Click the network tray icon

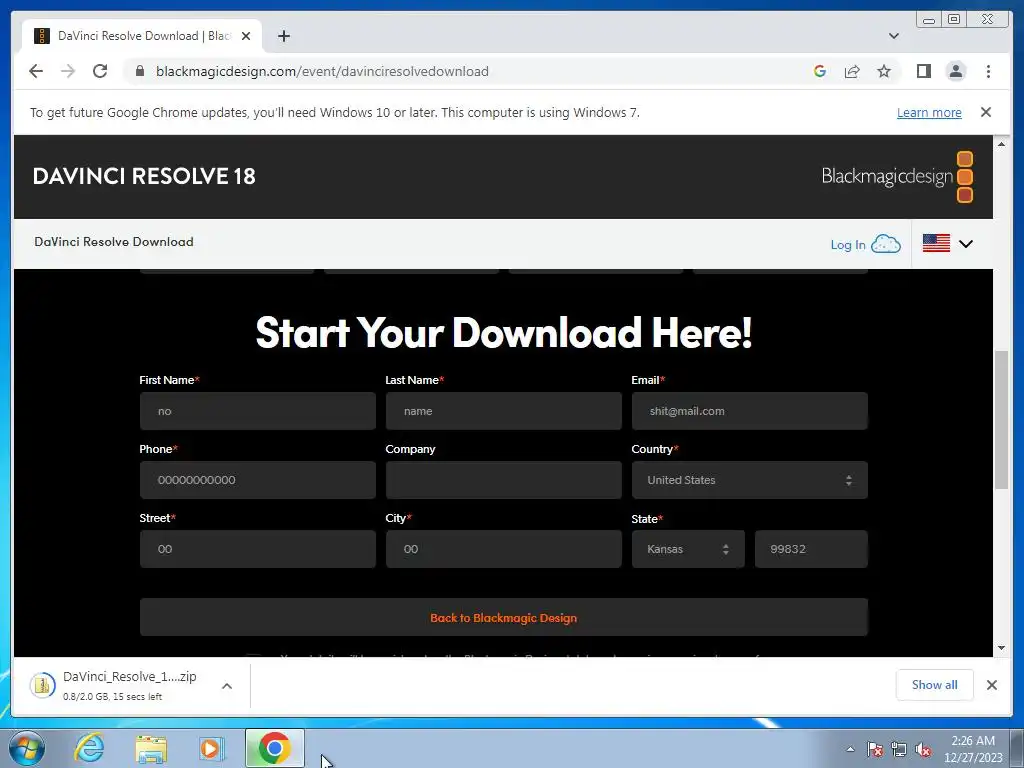click(x=899, y=750)
